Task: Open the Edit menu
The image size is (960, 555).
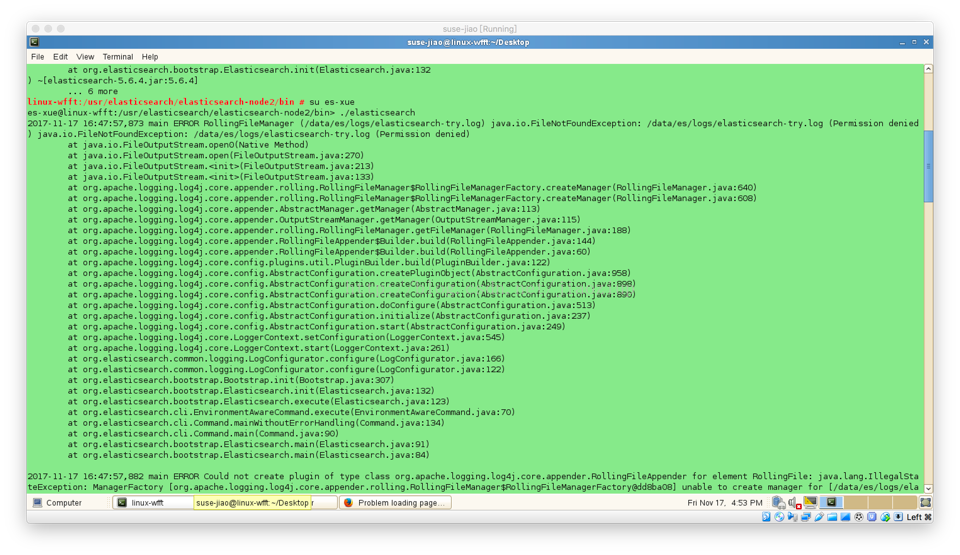Action: click(60, 56)
